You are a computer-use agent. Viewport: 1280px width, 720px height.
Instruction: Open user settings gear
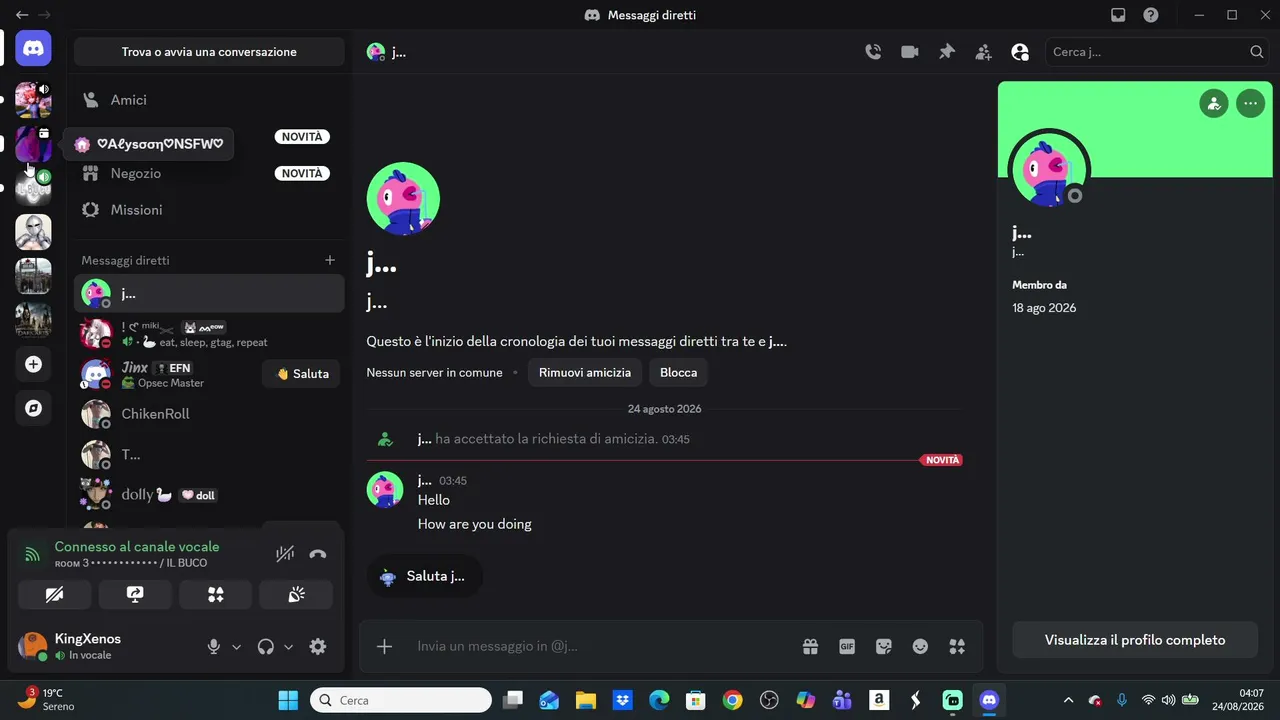click(x=318, y=647)
